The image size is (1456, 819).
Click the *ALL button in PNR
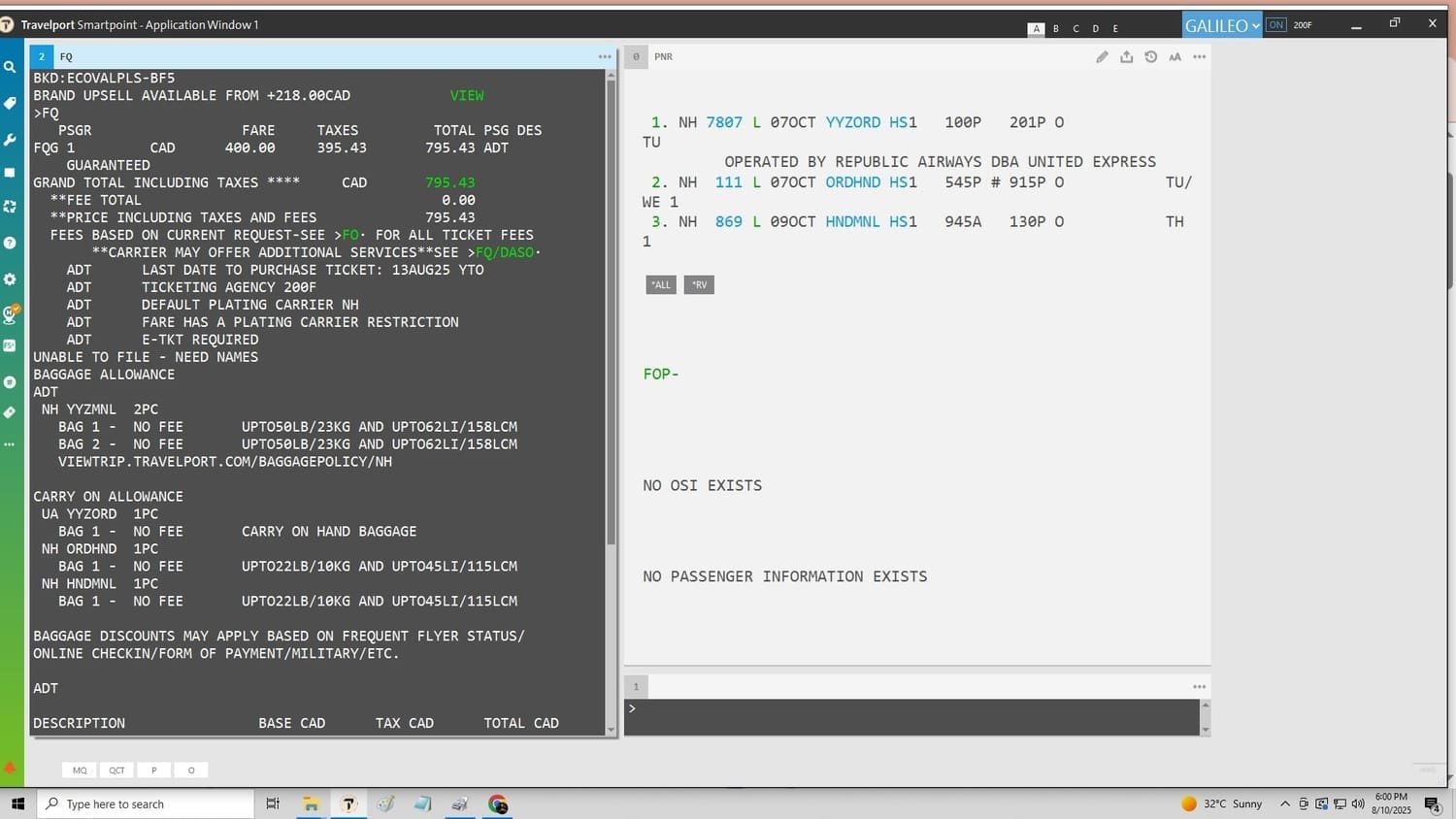(x=661, y=284)
